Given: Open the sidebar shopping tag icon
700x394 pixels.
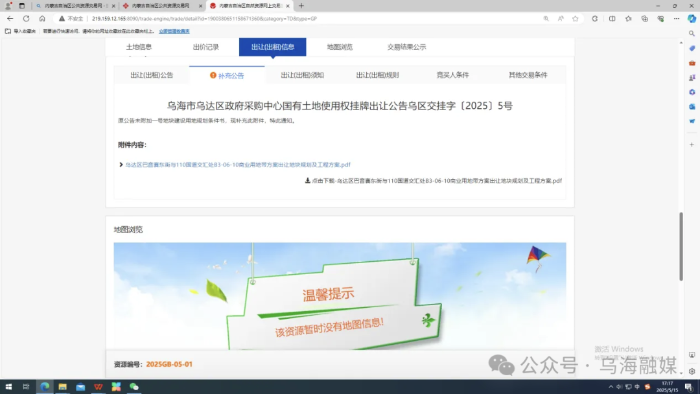Looking at the screenshot, I should [x=692, y=48].
